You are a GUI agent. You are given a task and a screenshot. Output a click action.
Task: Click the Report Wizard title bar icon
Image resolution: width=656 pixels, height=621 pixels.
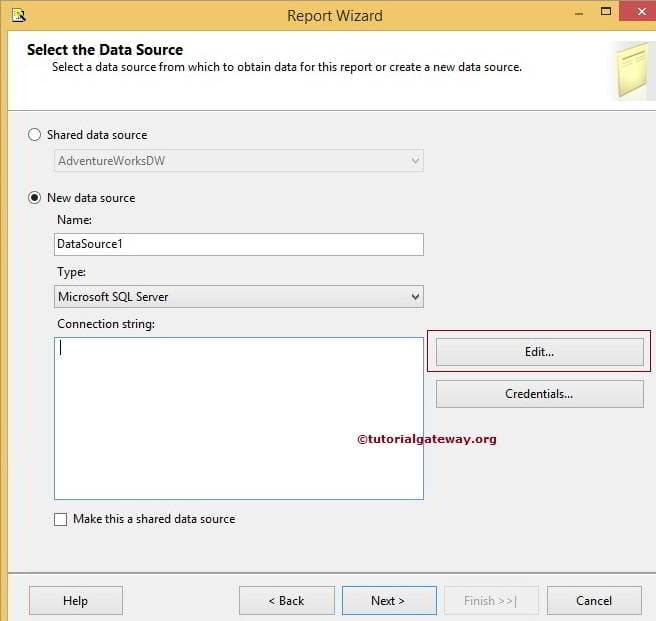click(x=19, y=16)
